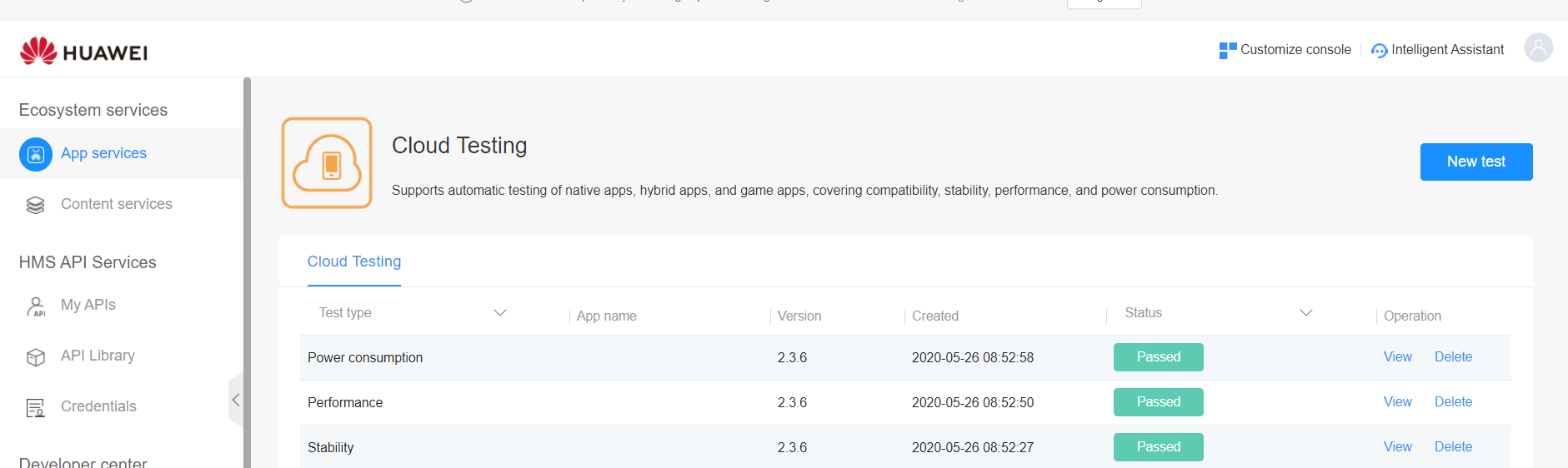The width and height of the screenshot is (1568, 468).
Task: Click the sidebar vertical scrollbar
Action: click(247, 272)
